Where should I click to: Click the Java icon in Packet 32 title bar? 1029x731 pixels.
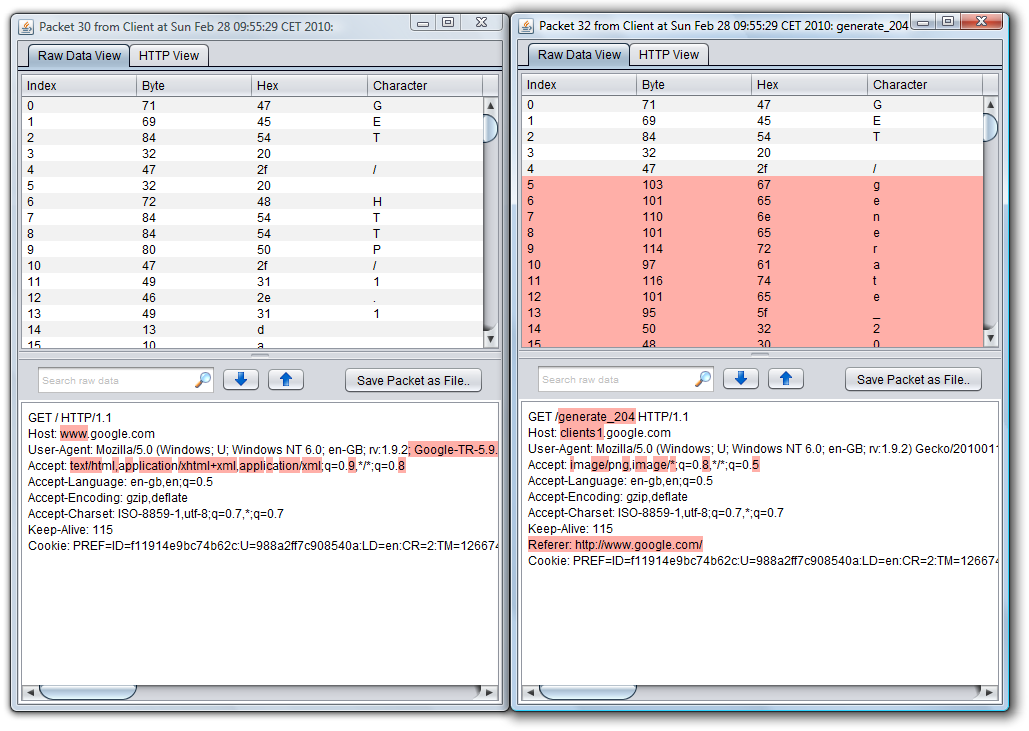point(526,26)
